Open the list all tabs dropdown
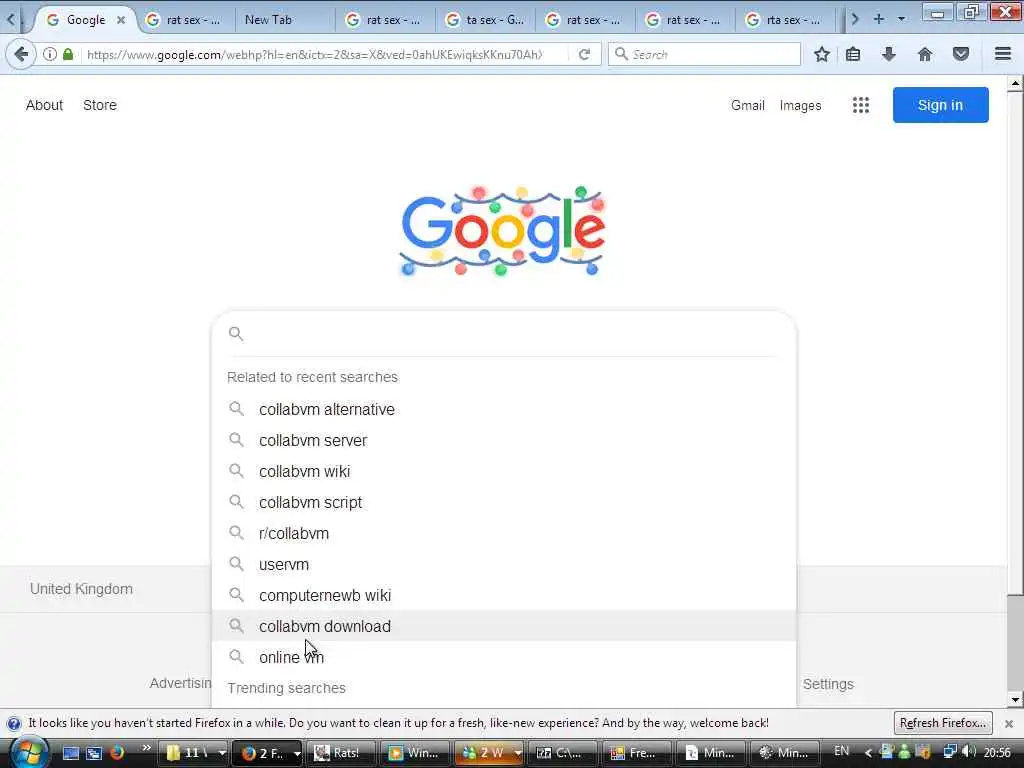Viewport: 1024px width, 768px height. coord(902,20)
